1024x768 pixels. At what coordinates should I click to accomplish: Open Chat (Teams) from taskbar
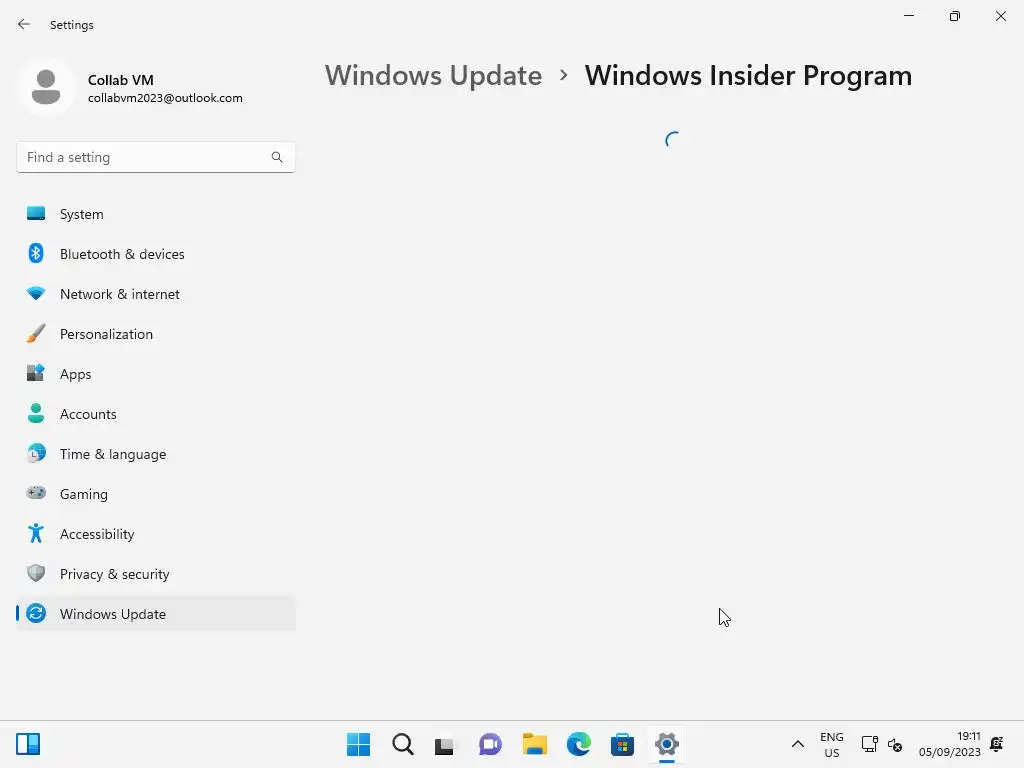point(490,744)
